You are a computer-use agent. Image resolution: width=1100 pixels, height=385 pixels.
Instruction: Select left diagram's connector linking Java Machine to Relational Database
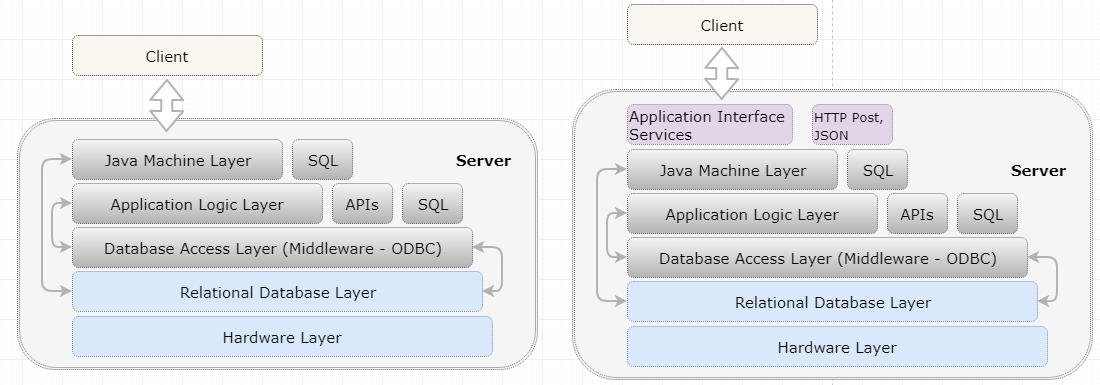click(x=43, y=224)
